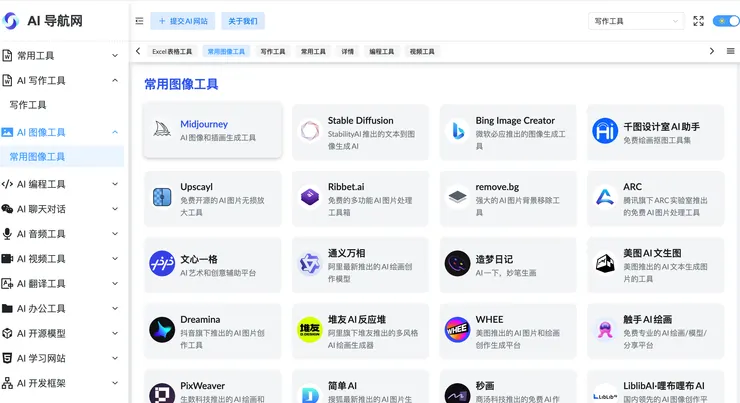Click the 文心一格 logo icon
Screen dimensions: 740x403
162,263
